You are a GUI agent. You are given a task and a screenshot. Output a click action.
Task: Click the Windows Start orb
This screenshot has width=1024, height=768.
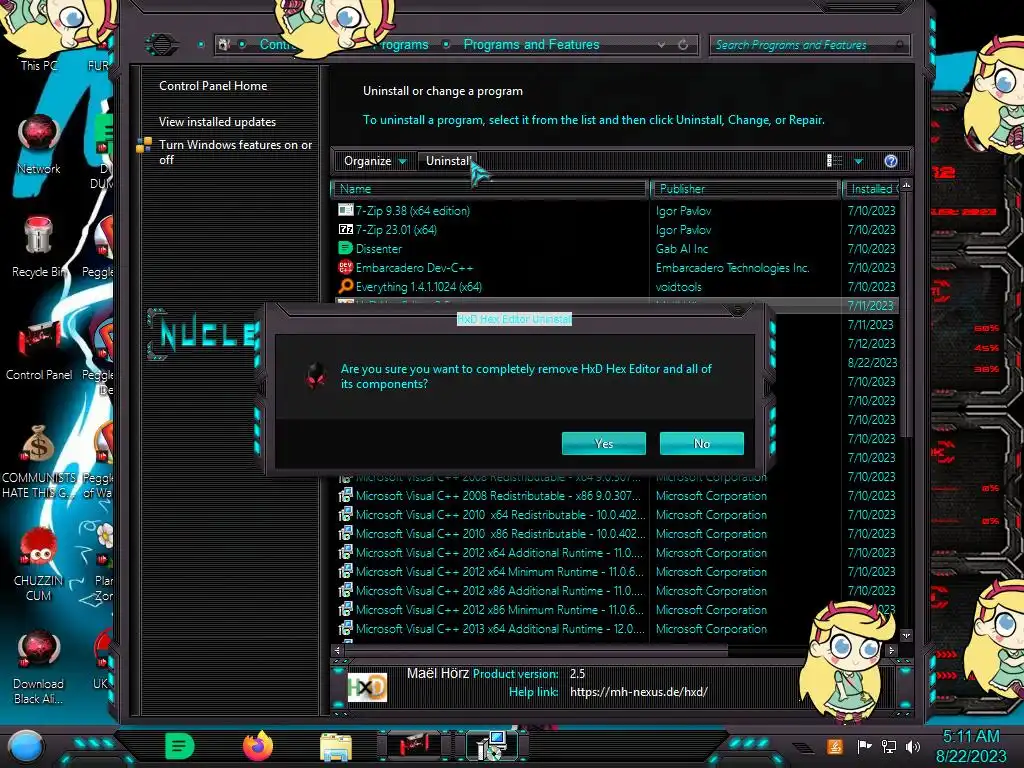tap(26, 746)
